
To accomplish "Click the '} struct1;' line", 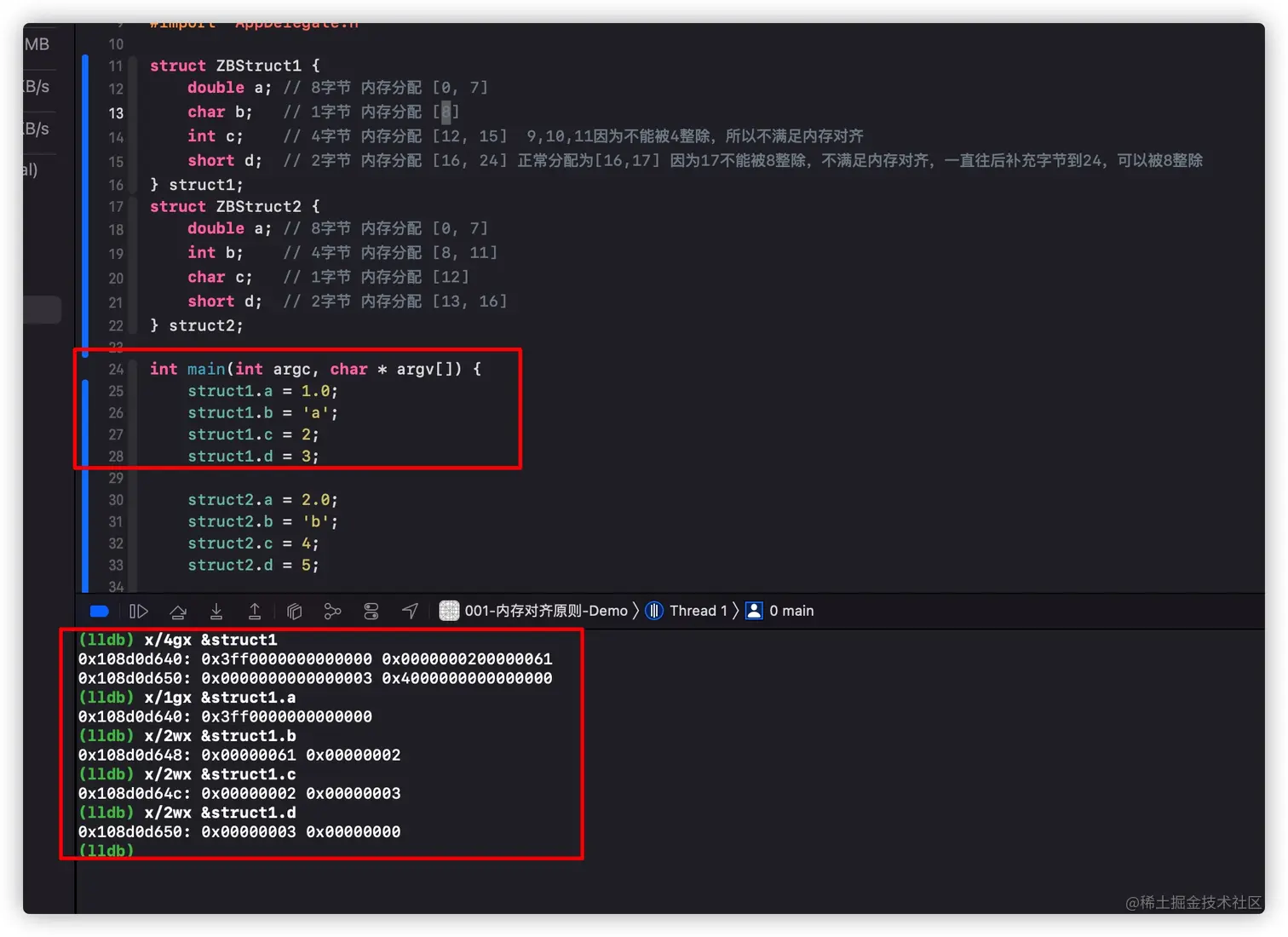I will (197, 184).
